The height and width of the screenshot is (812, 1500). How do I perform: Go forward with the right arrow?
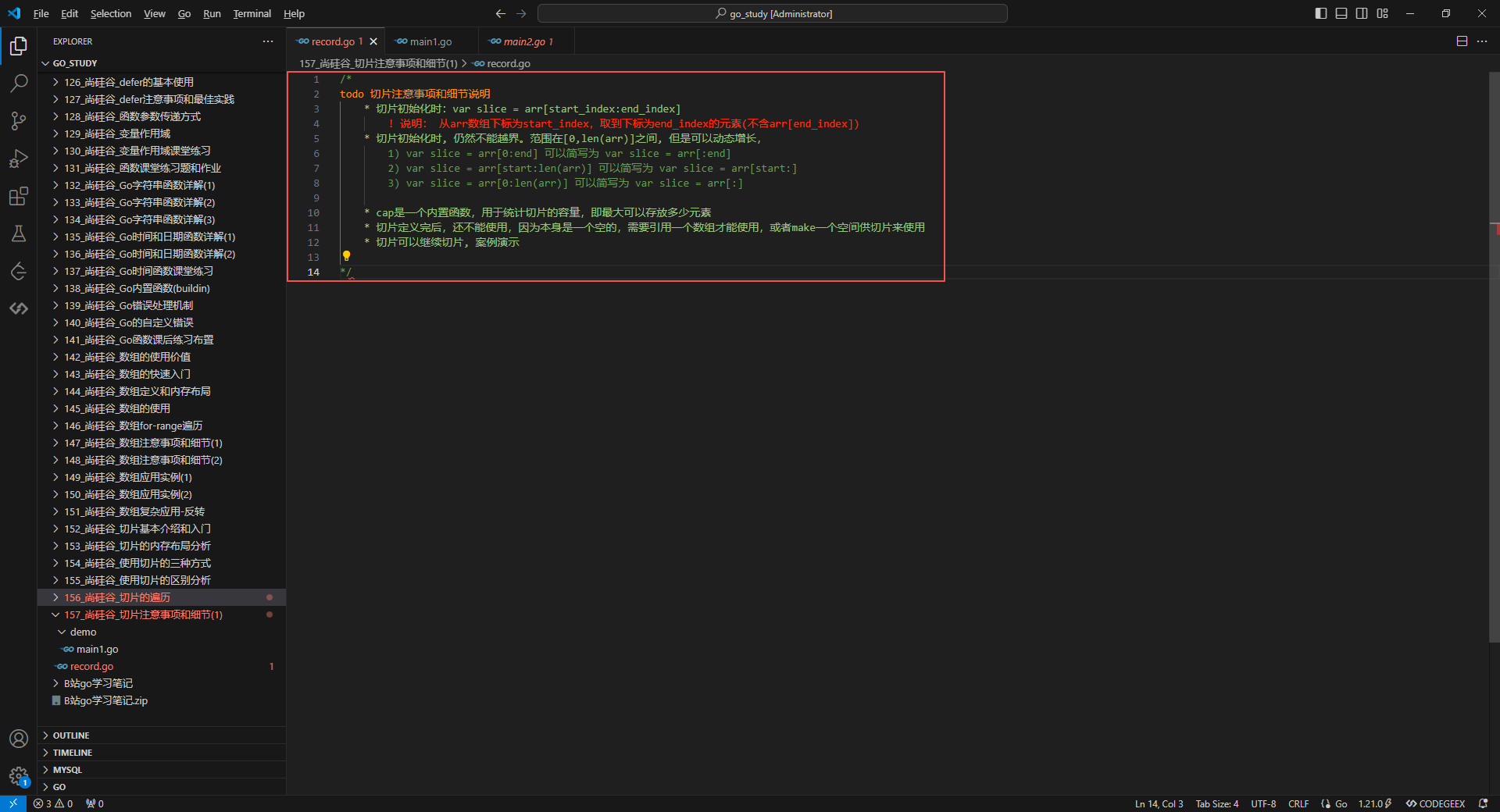[521, 13]
